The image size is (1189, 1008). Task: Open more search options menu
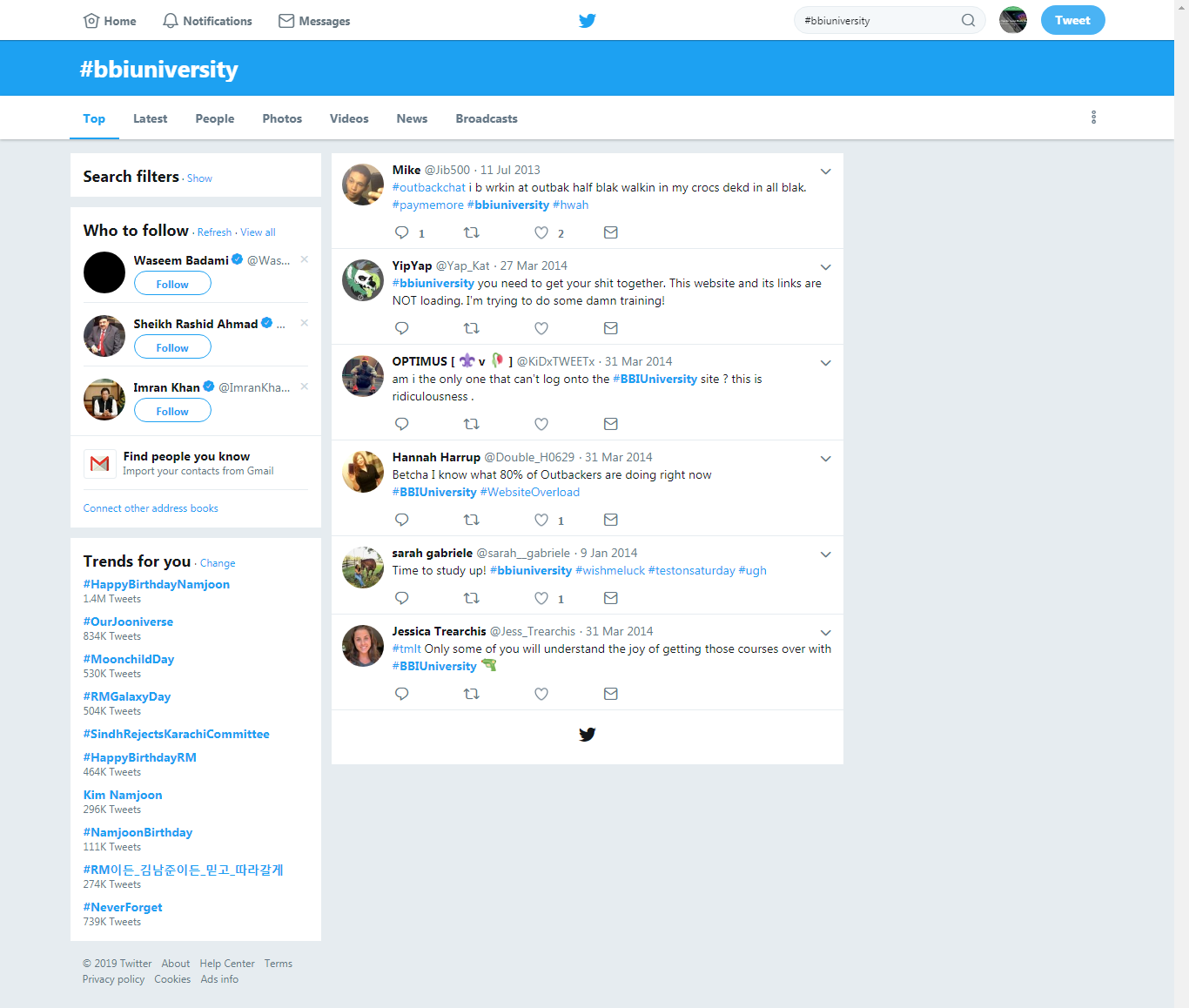(1094, 118)
